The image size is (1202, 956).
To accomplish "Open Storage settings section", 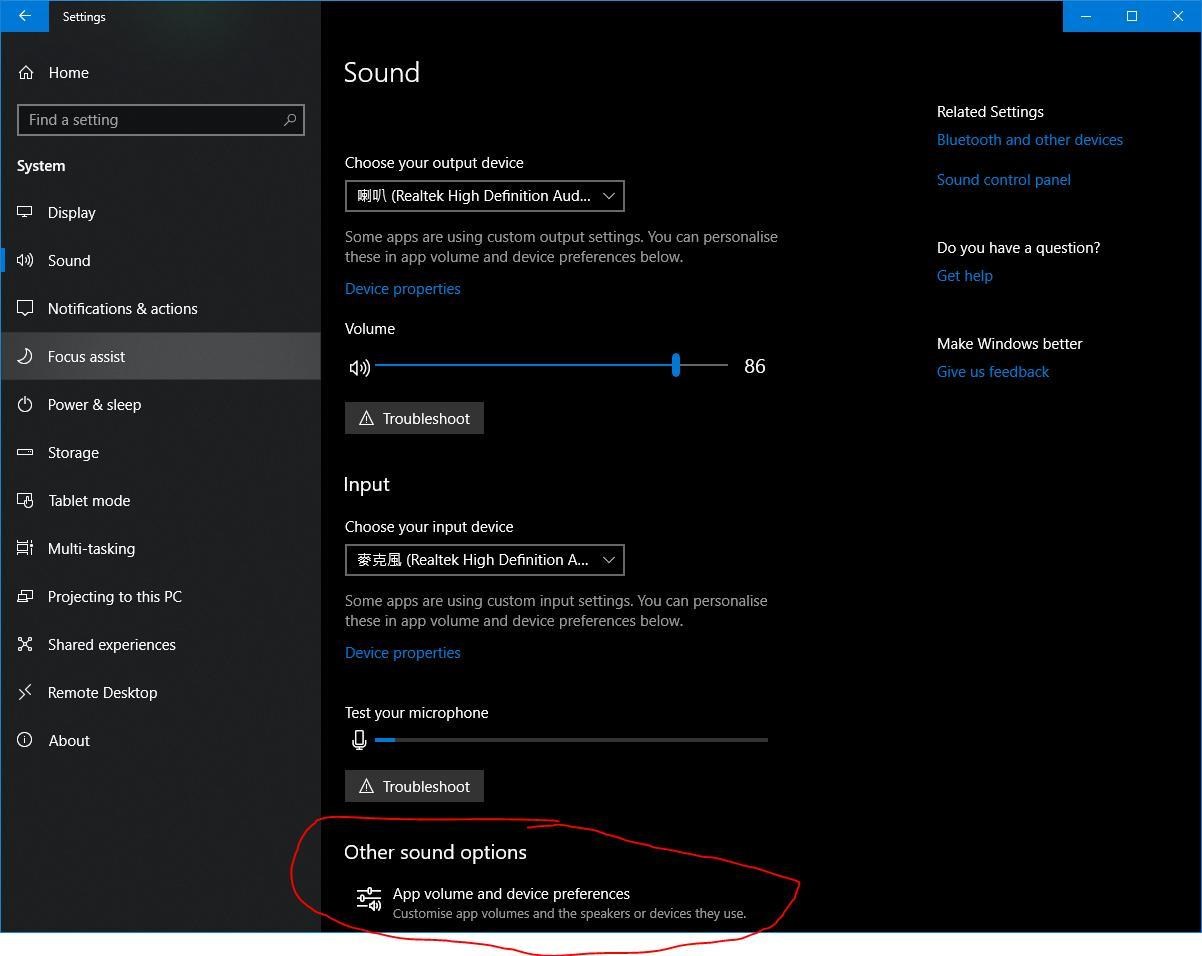I will pos(73,453).
